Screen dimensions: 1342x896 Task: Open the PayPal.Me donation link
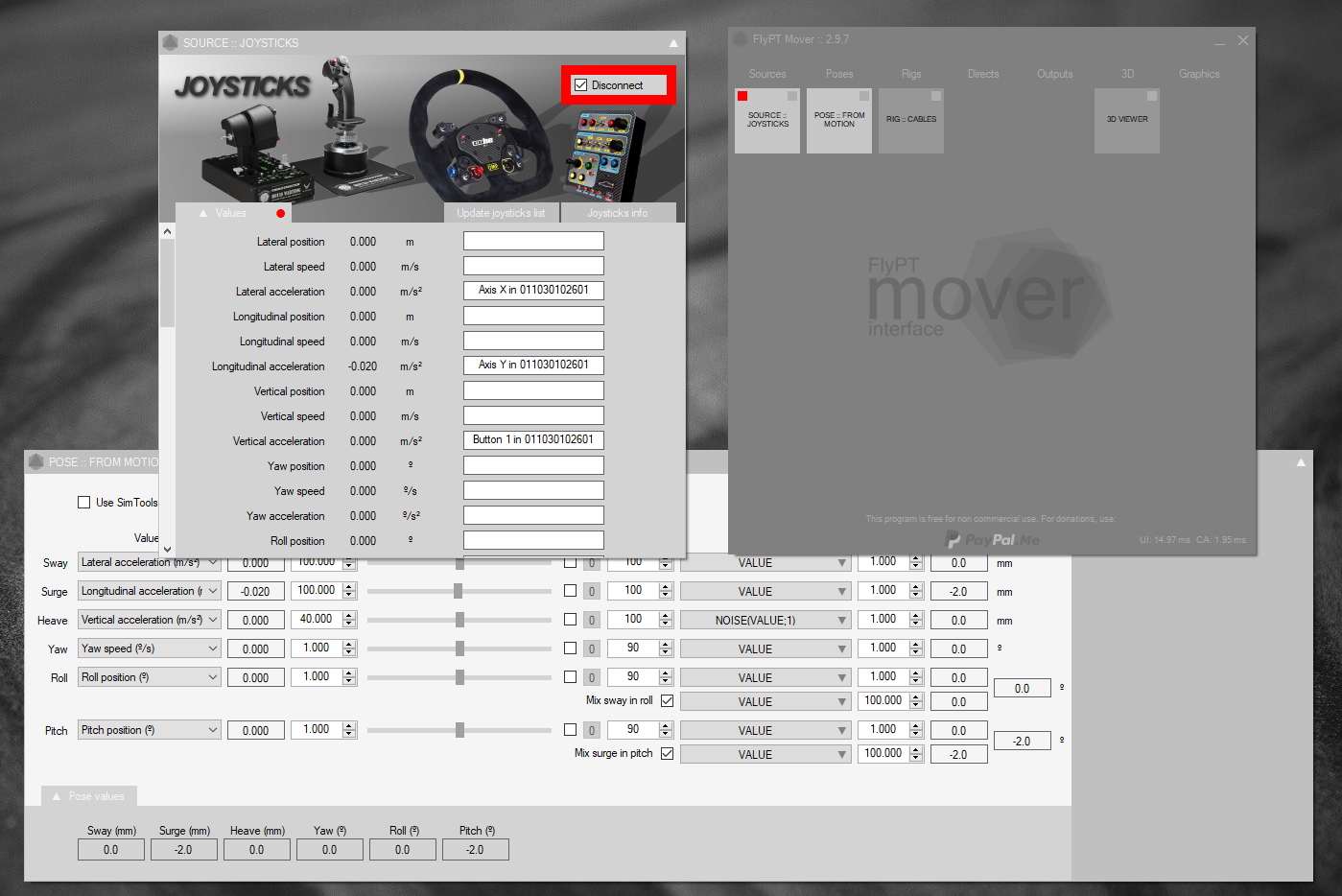tap(993, 539)
